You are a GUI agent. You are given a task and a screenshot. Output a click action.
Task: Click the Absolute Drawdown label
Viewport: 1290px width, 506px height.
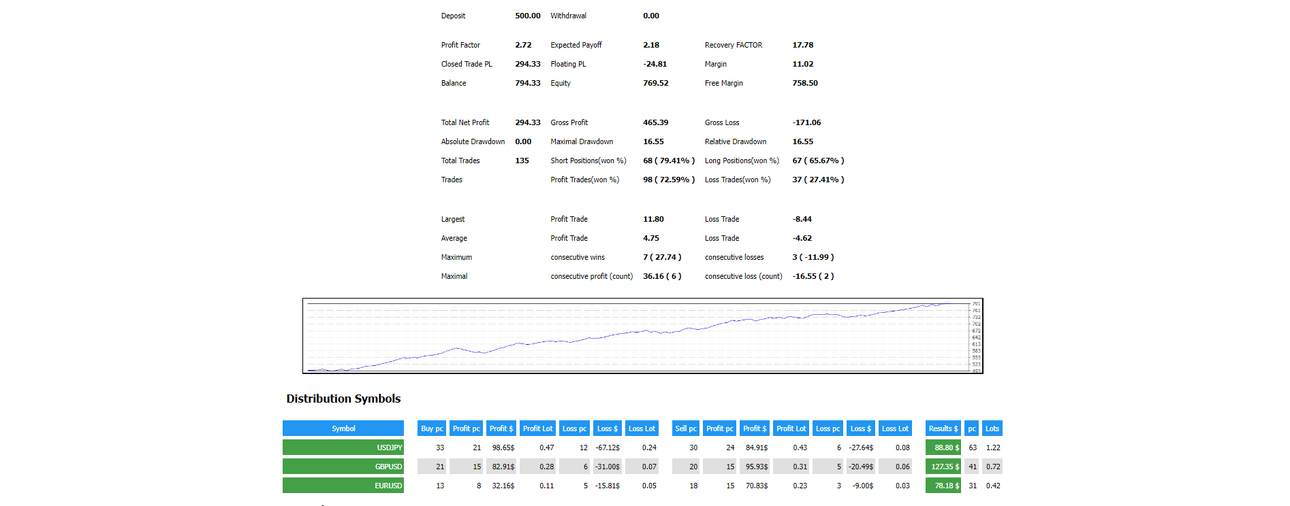tap(473, 142)
